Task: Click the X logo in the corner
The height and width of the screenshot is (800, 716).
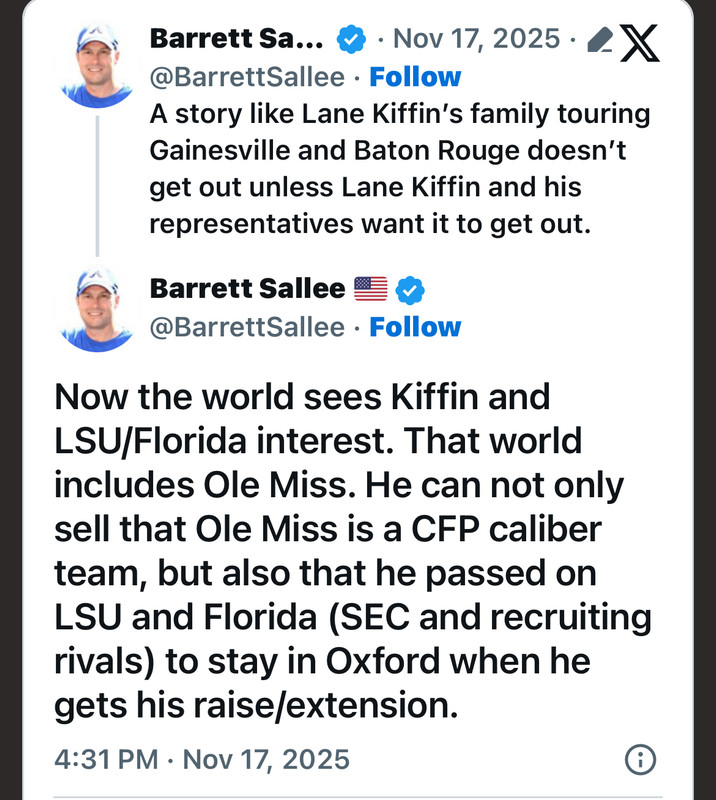Action: click(x=640, y=40)
